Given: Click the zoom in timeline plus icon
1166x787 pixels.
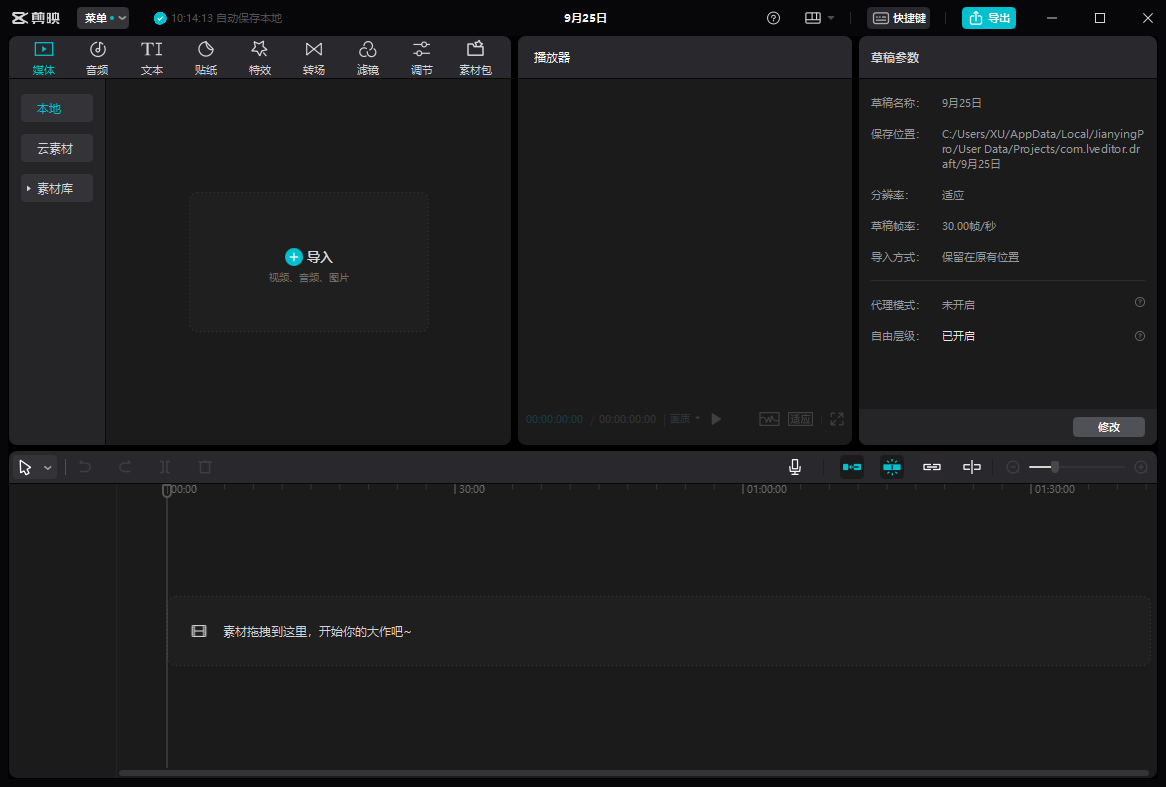Looking at the screenshot, I should (1141, 467).
